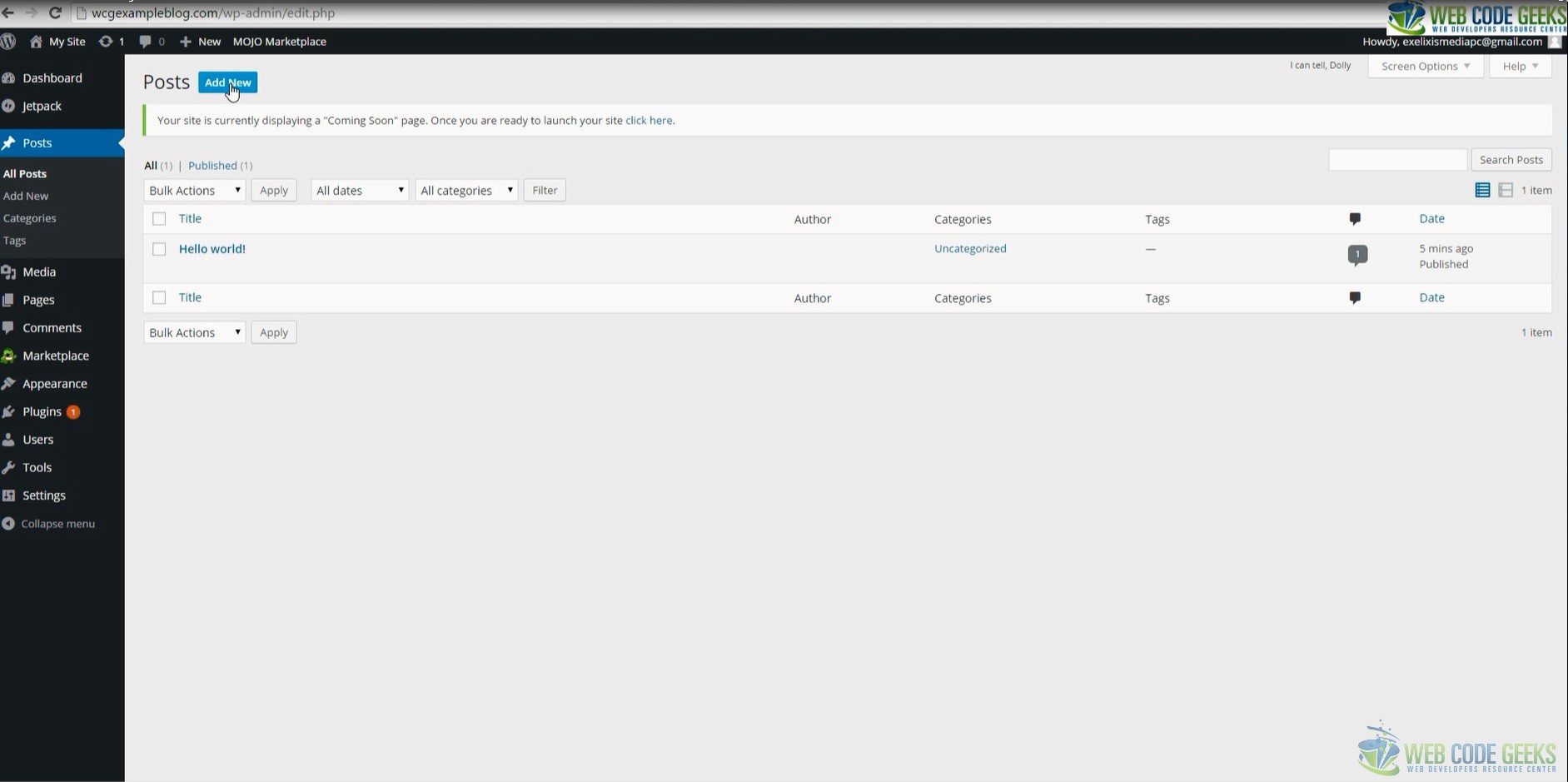
Task: Click the All posts filter link
Action: (x=151, y=165)
